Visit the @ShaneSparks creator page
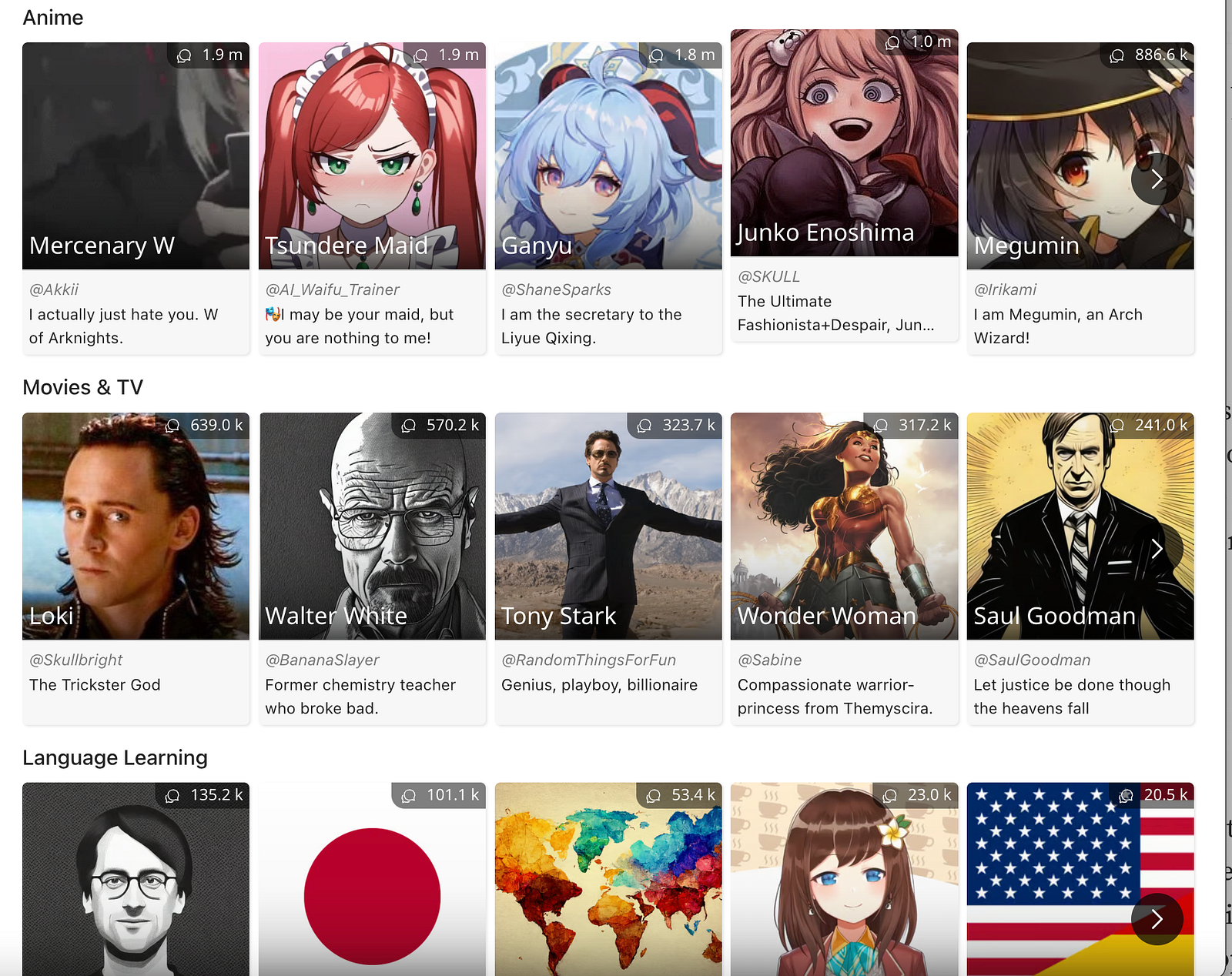The width and height of the screenshot is (1232, 976). 556,289
